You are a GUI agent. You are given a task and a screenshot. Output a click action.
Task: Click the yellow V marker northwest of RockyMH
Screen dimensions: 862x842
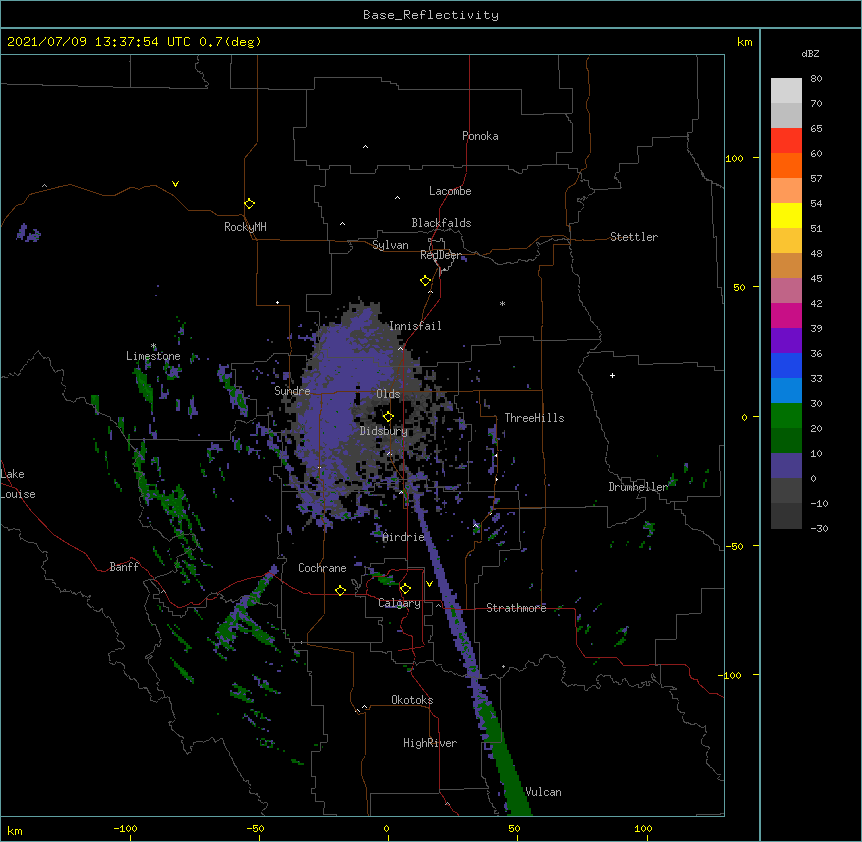[175, 184]
